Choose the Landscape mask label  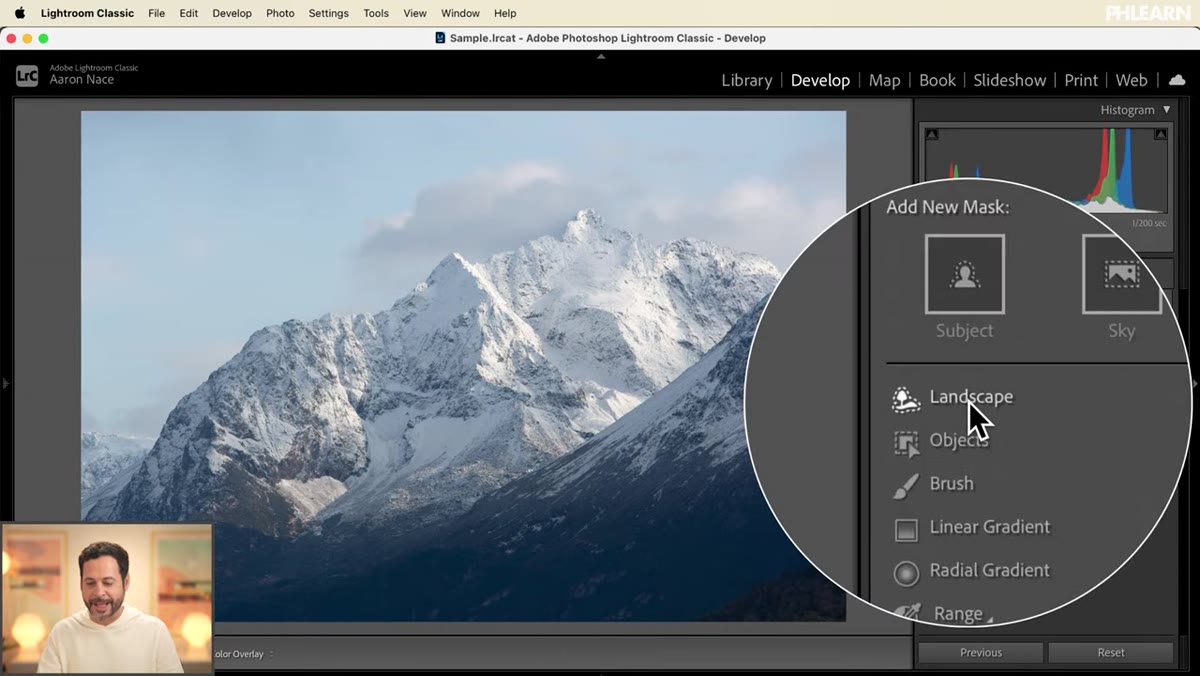(x=971, y=397)
